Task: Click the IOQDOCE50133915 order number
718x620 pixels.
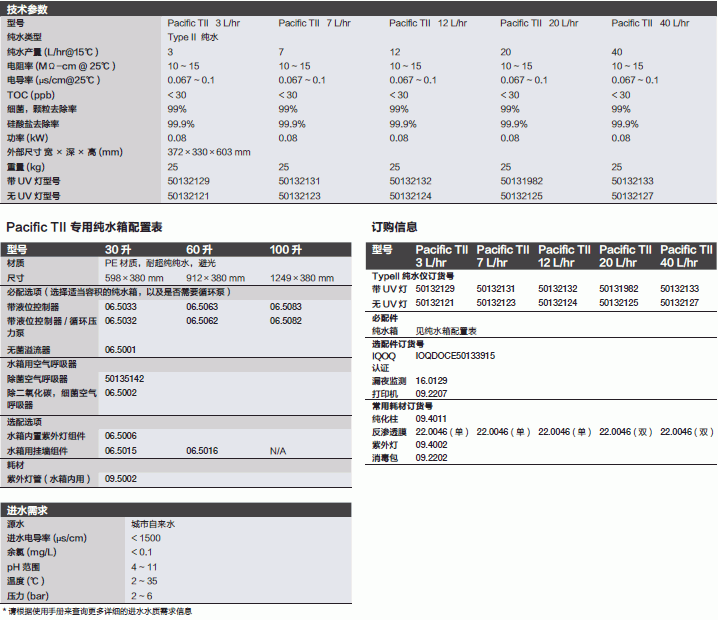Action: (x=455, y=356)
